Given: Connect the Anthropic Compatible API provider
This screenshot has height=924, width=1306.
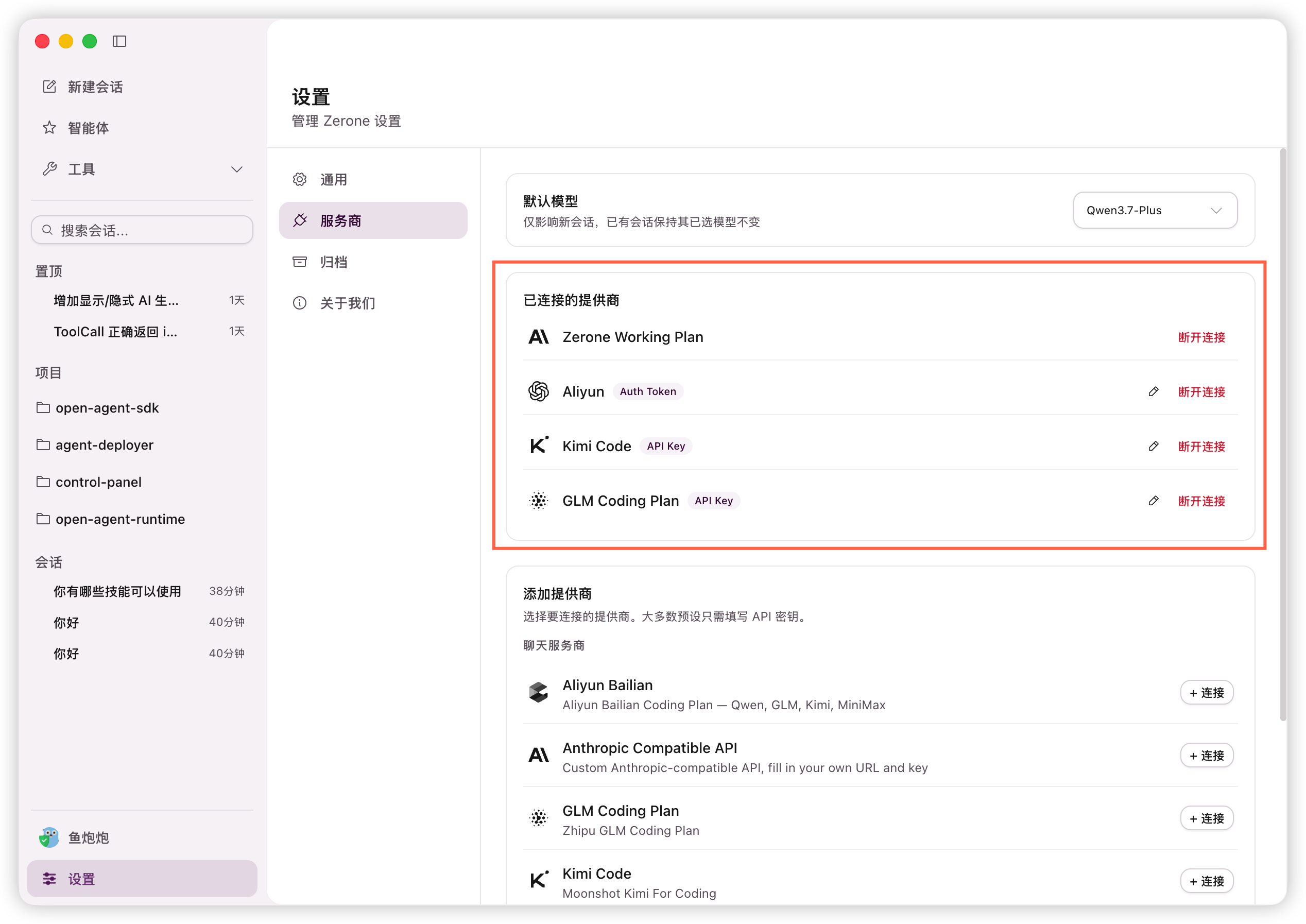Looking at the screenshot, I should pos(1207,756).
